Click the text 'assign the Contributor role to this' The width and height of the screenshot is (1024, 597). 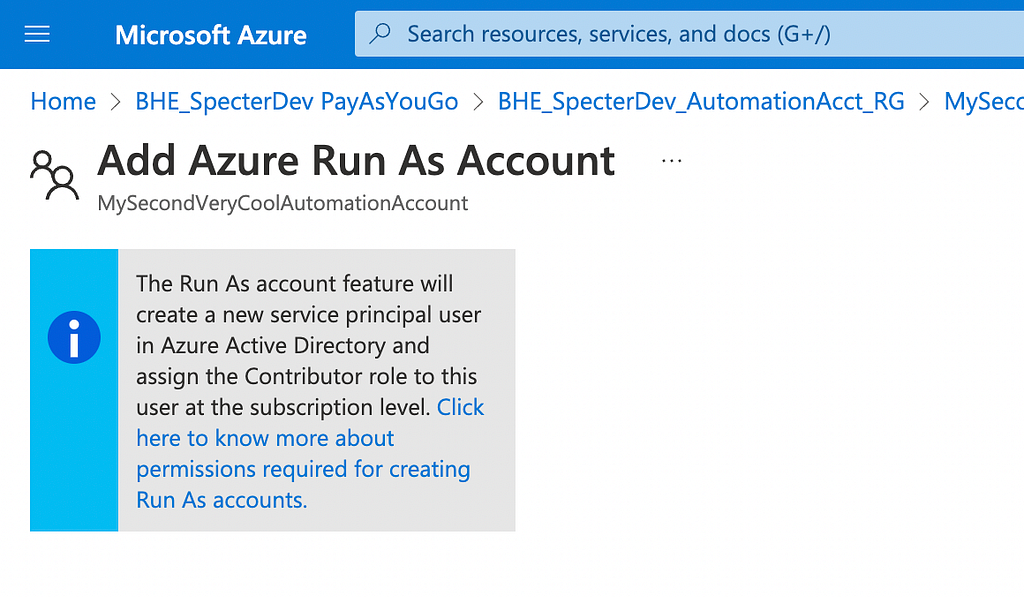[x=306, y=376]
